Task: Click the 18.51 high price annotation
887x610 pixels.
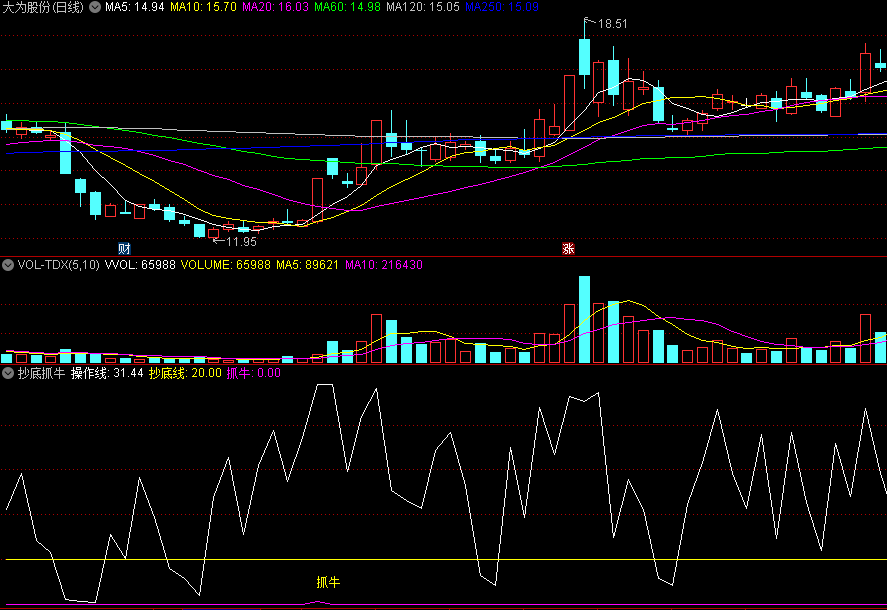Action: [x=613, y=24]
